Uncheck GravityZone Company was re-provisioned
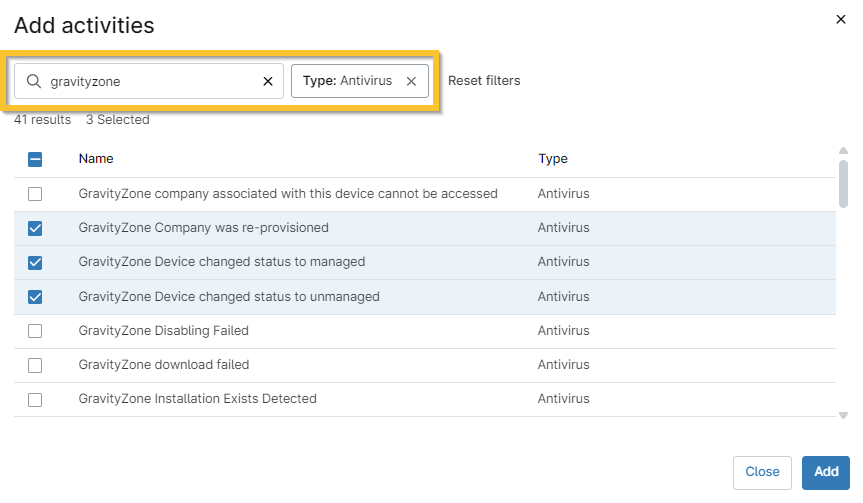863x503 pixels. pyautogui.click(x=35, y=228)
